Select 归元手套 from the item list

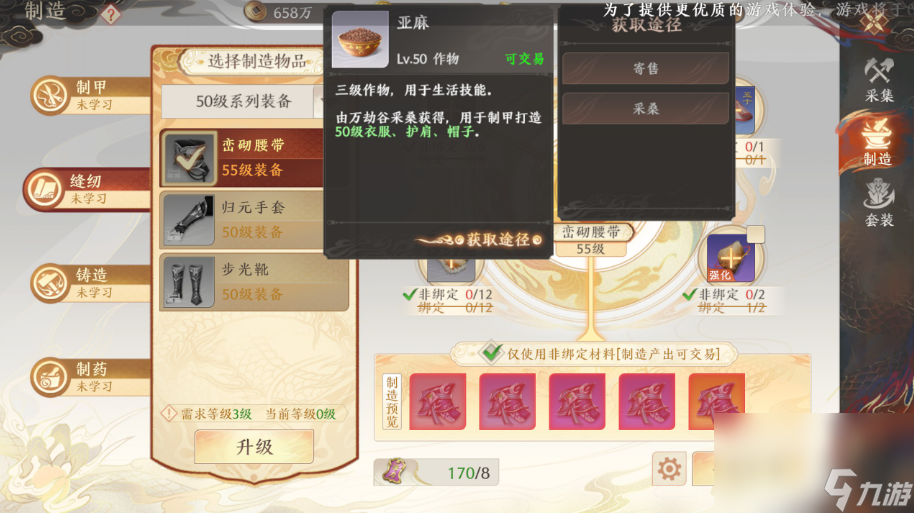(x=242, y=220)
